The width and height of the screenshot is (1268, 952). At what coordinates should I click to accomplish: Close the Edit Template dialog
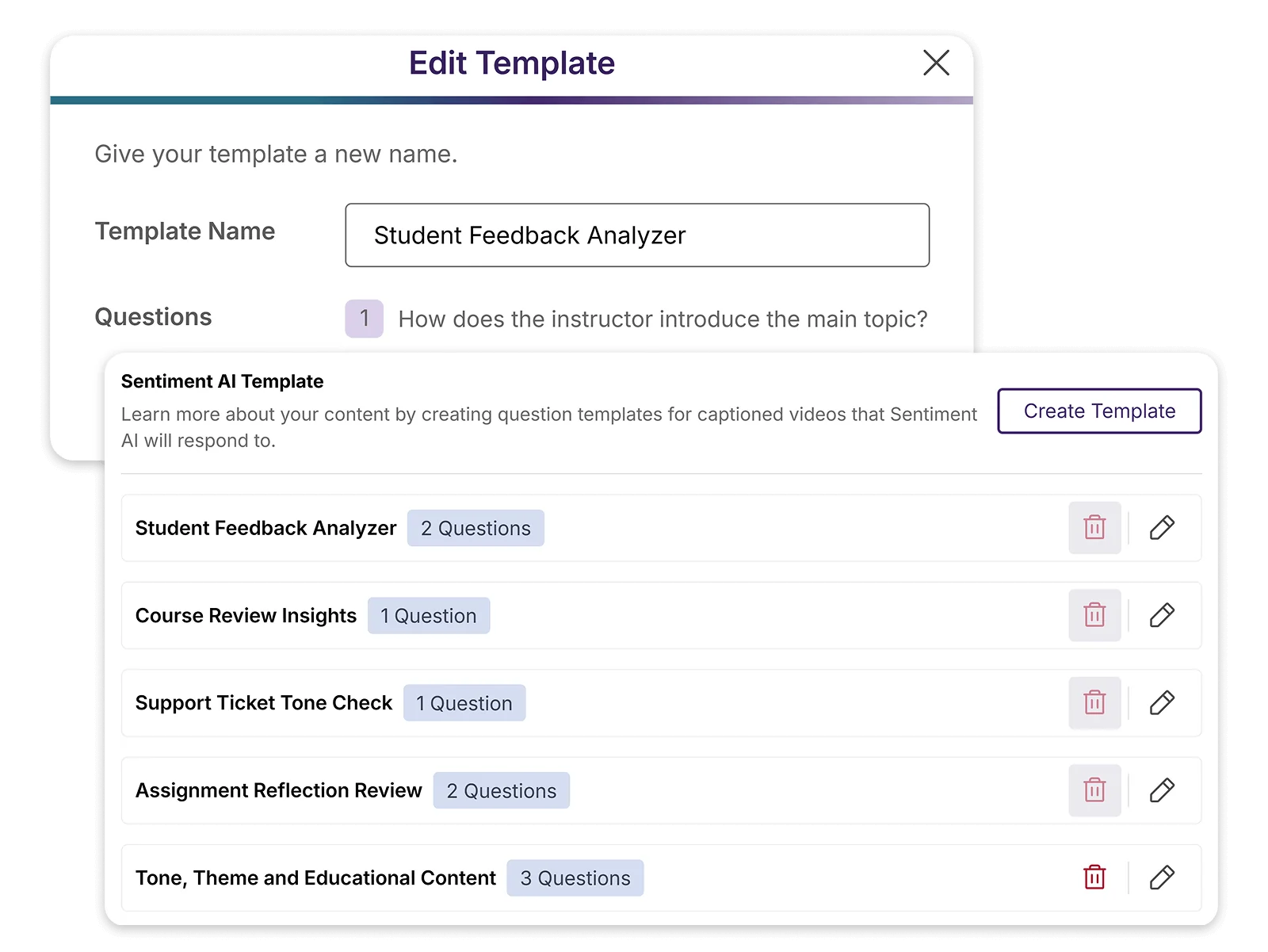(936, 63)
